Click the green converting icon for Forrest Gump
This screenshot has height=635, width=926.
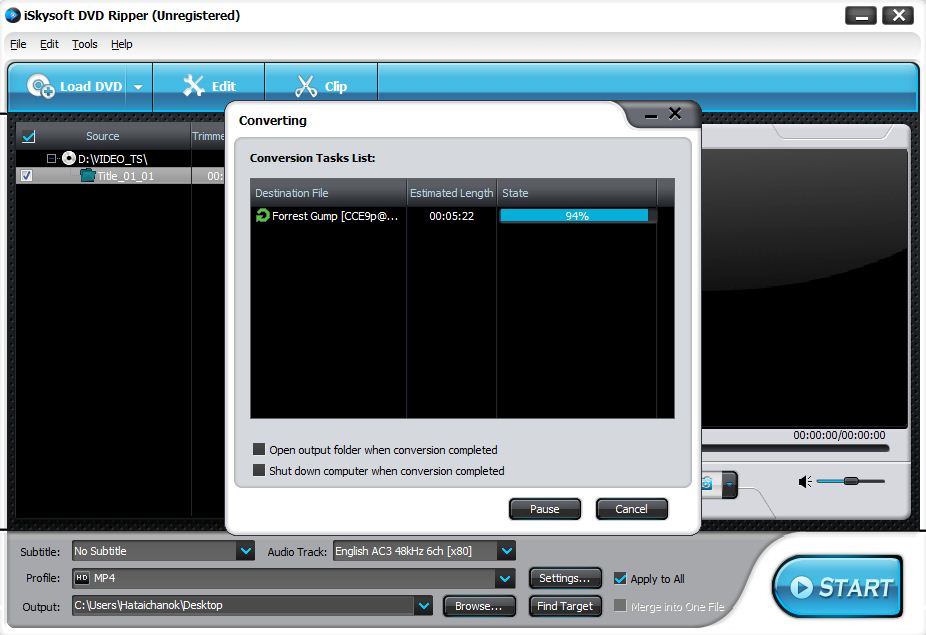262,216
